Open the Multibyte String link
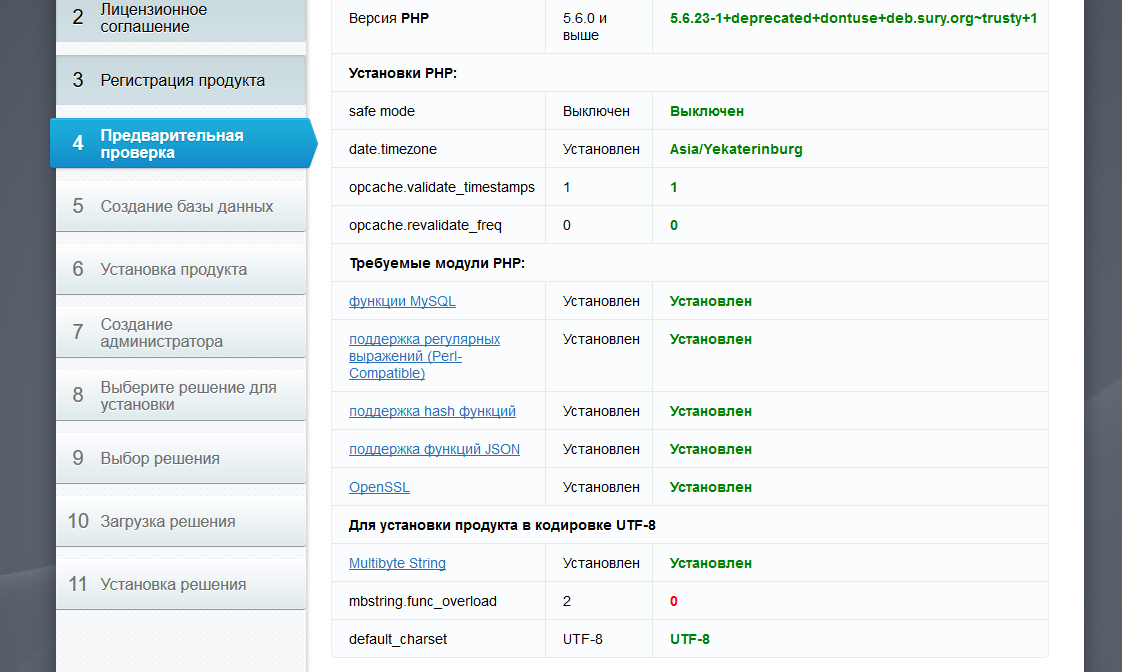1122x672 pixels. coord(397,563)
